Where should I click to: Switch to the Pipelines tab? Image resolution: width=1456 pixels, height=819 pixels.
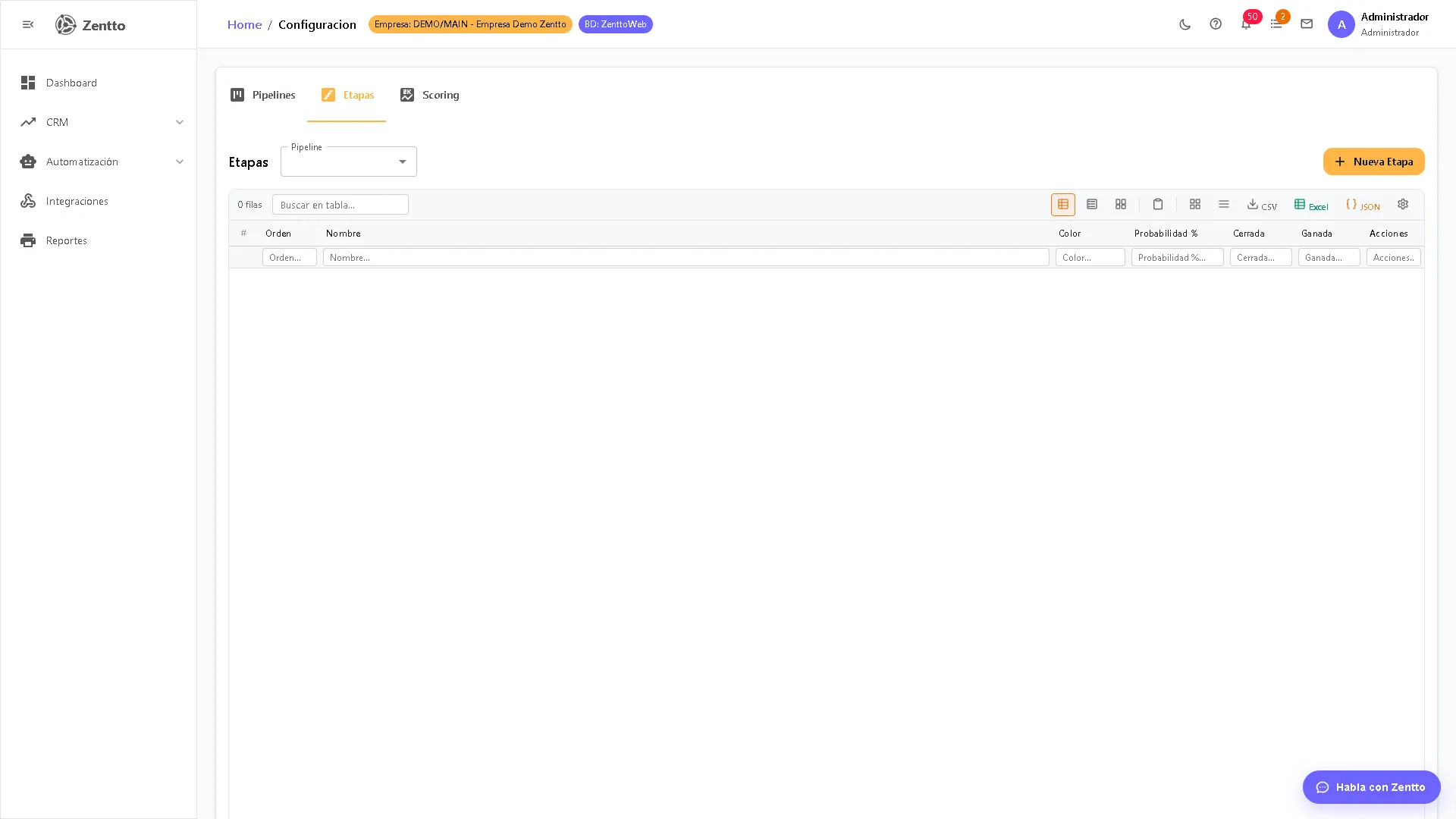point(263,95)
